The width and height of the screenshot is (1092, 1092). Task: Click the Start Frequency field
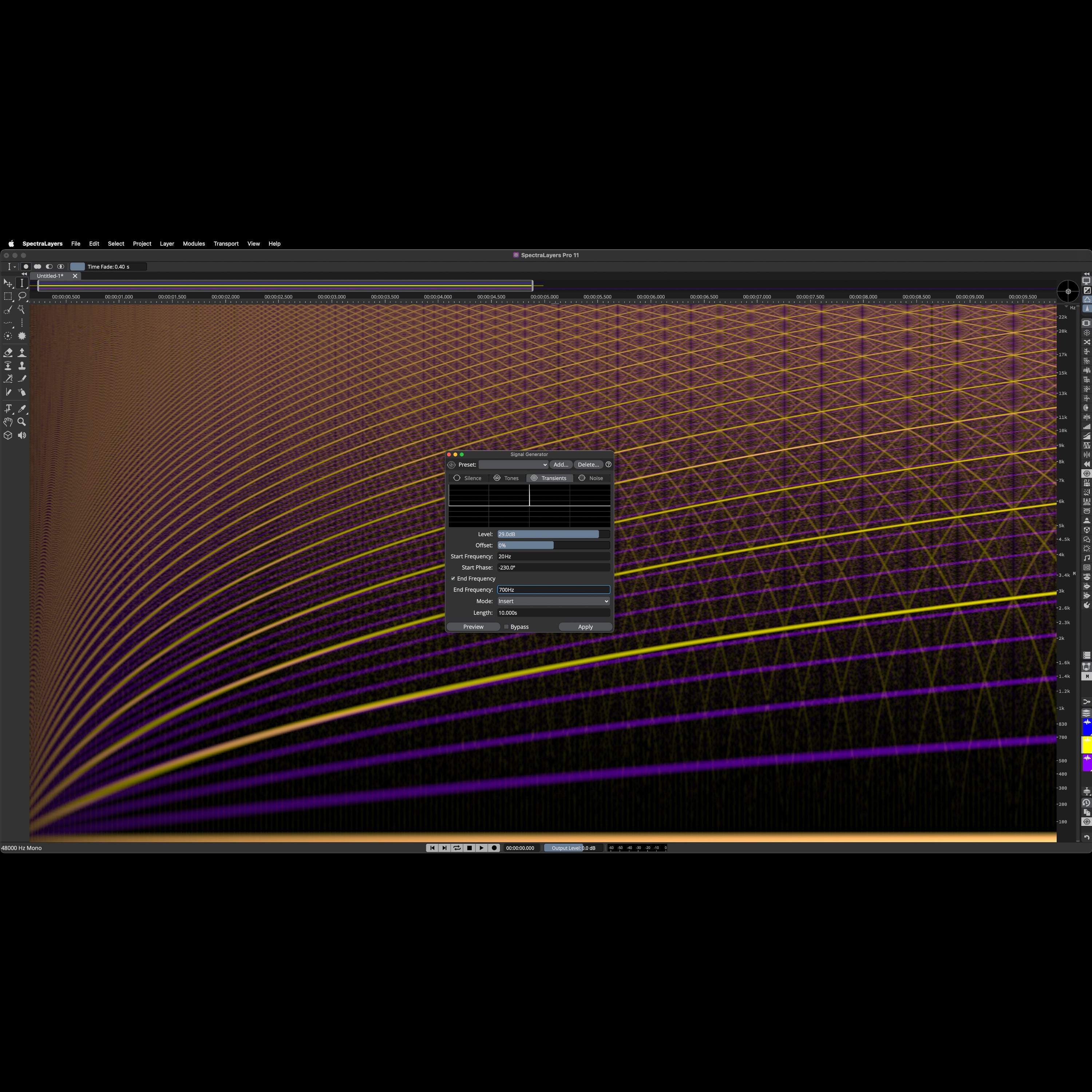553,557
